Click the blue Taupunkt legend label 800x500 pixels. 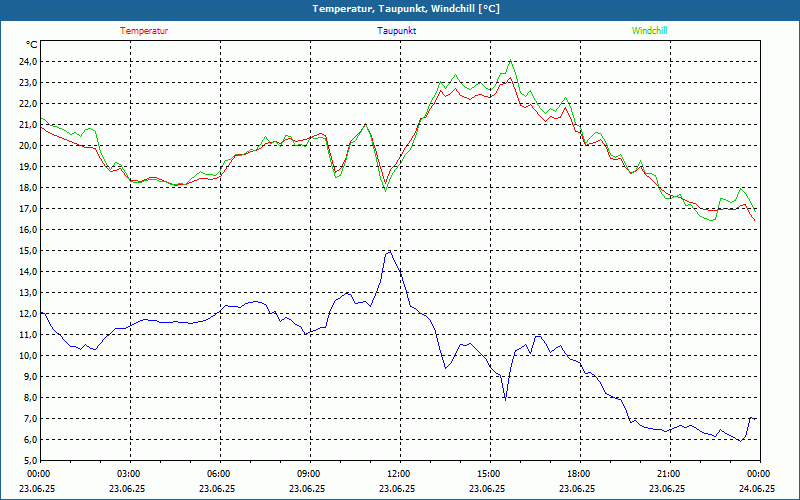click(396, 31)
